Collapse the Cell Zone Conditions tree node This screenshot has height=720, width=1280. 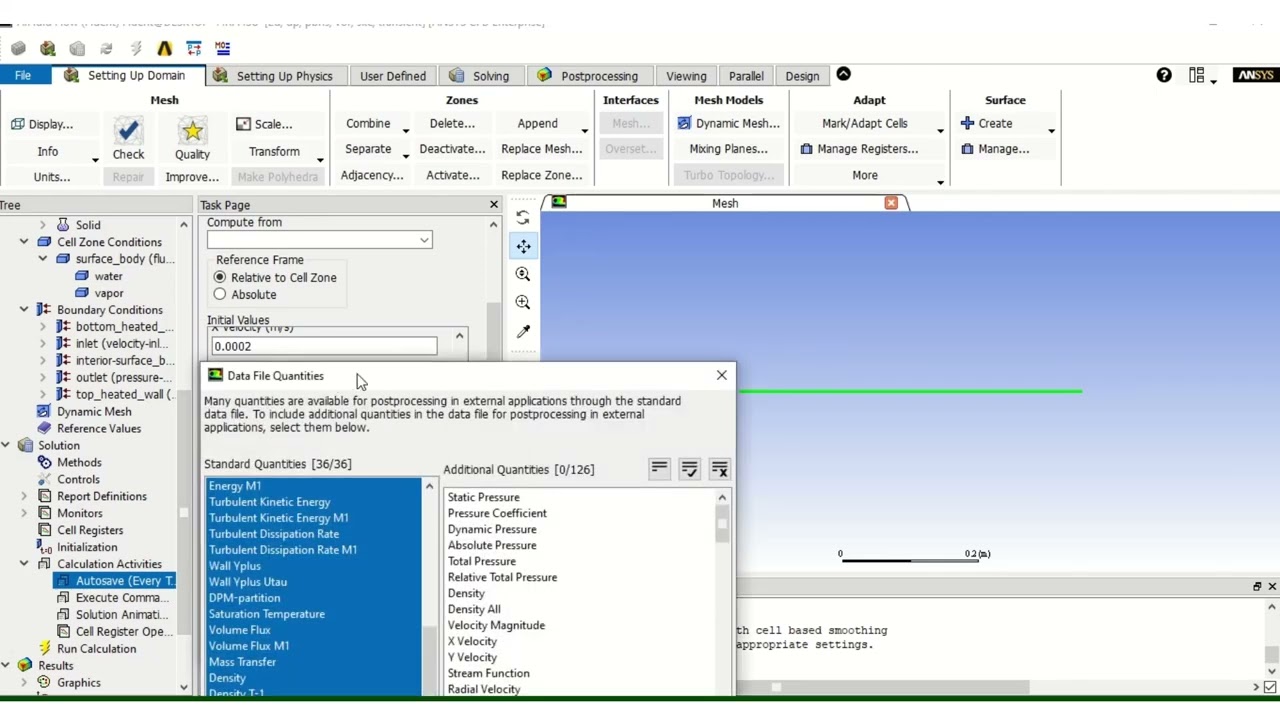(x=24, y=242)
